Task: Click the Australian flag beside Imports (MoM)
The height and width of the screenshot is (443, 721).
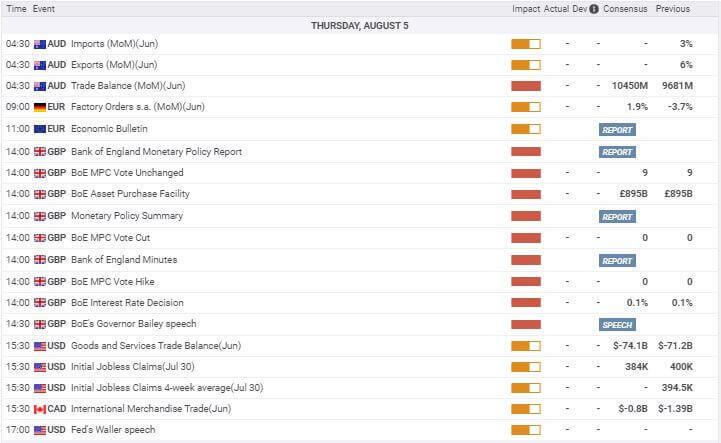Action: click(40, 44)
